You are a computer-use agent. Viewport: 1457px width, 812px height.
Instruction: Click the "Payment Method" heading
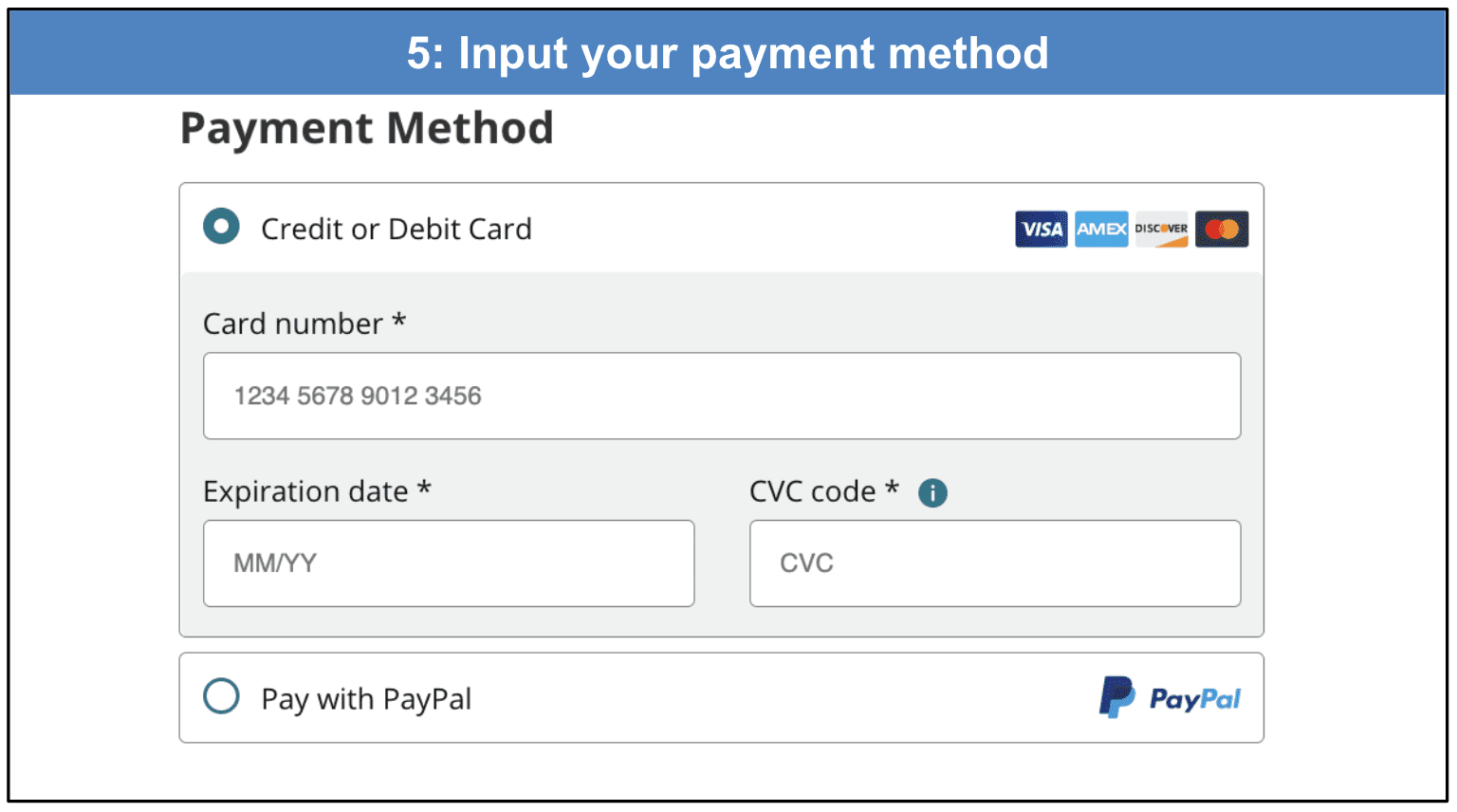[x=366, y=128]
